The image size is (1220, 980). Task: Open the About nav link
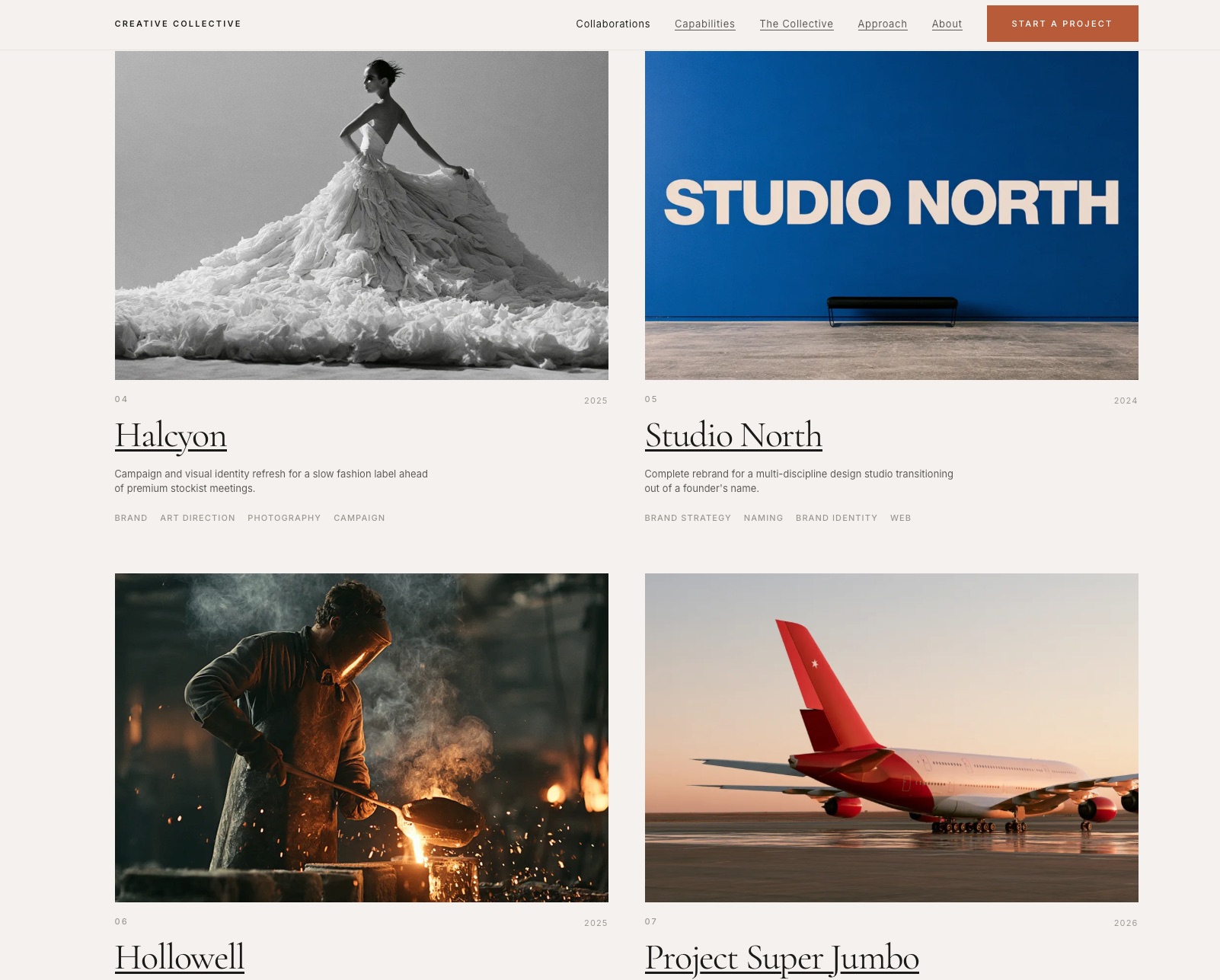click(x=947, y=24)
